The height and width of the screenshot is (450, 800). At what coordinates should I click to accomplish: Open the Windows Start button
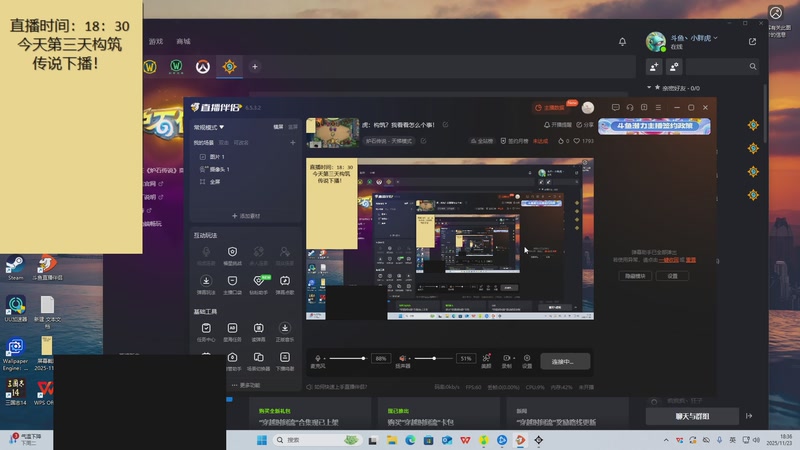pyautogui.click(x=262, y=440)
